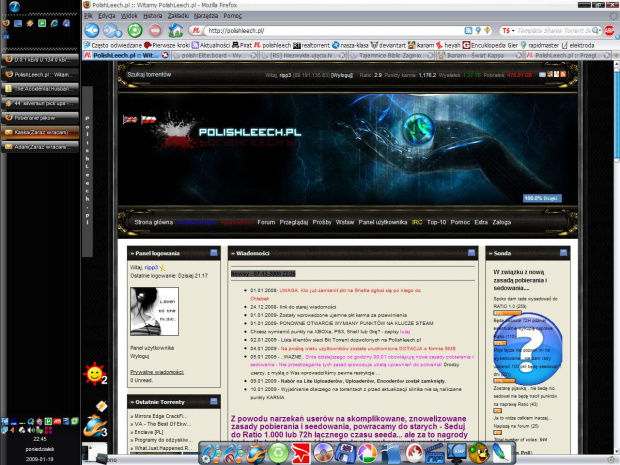The height and width of the screenshot is (465, 620).
Task: Click the Firefox quick launch icon in the sidebar
Action: 6,23
